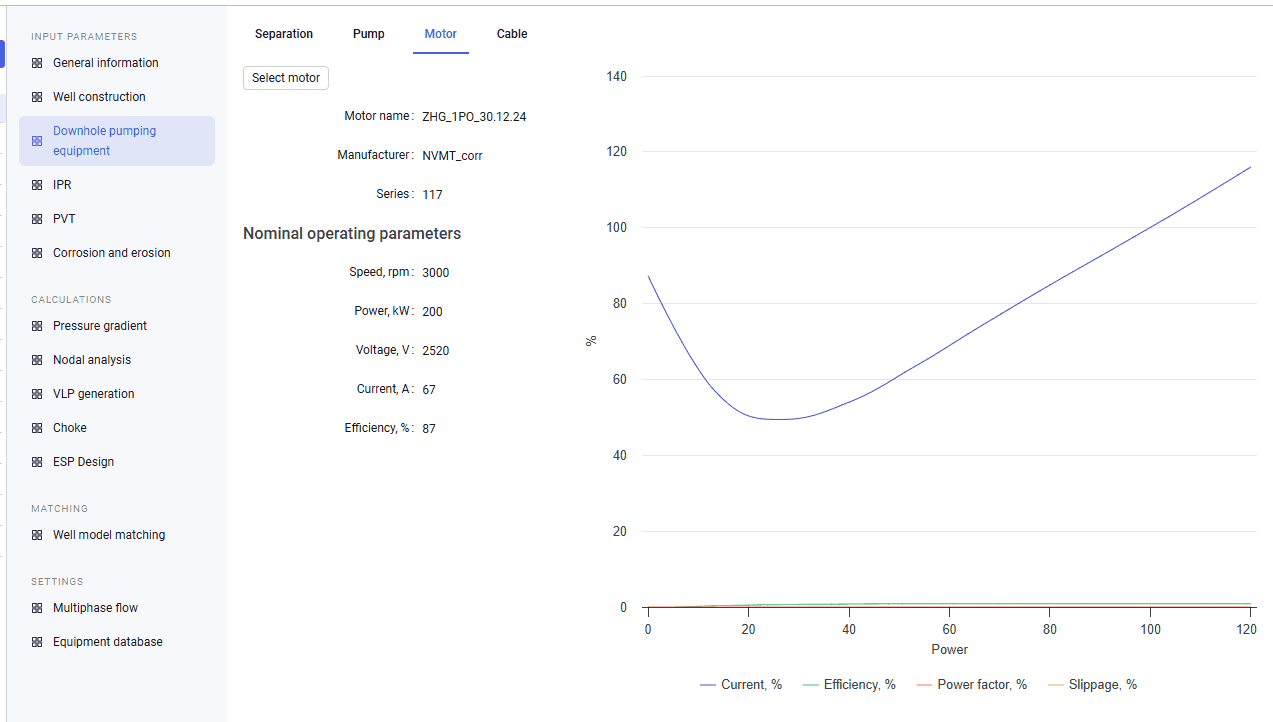Click the Nodal analysis icon
The width and height of the screenshot is (1273, 722).
[37, 360]
